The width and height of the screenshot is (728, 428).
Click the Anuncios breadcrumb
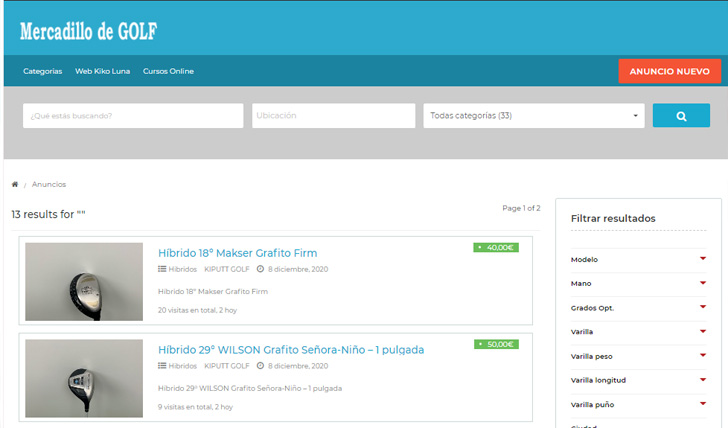pos(49,184)
